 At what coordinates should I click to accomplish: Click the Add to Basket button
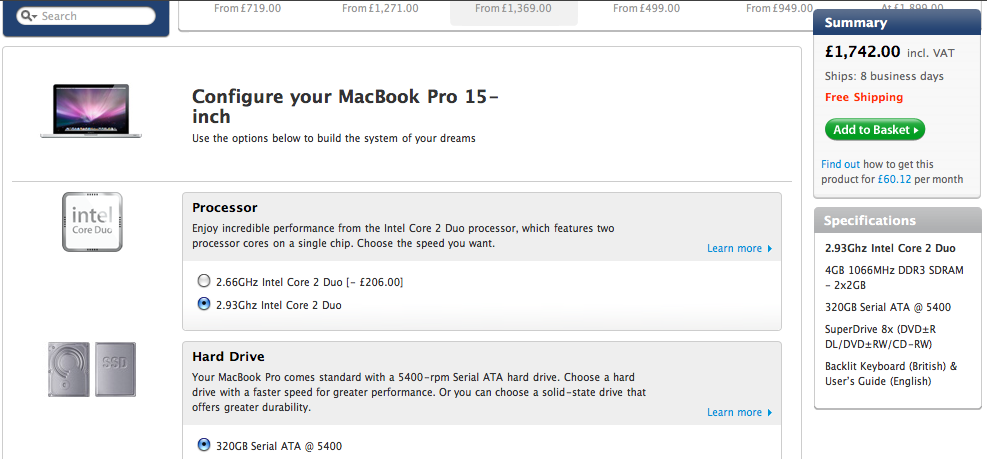pyautogui.click(x=875, y=130)
